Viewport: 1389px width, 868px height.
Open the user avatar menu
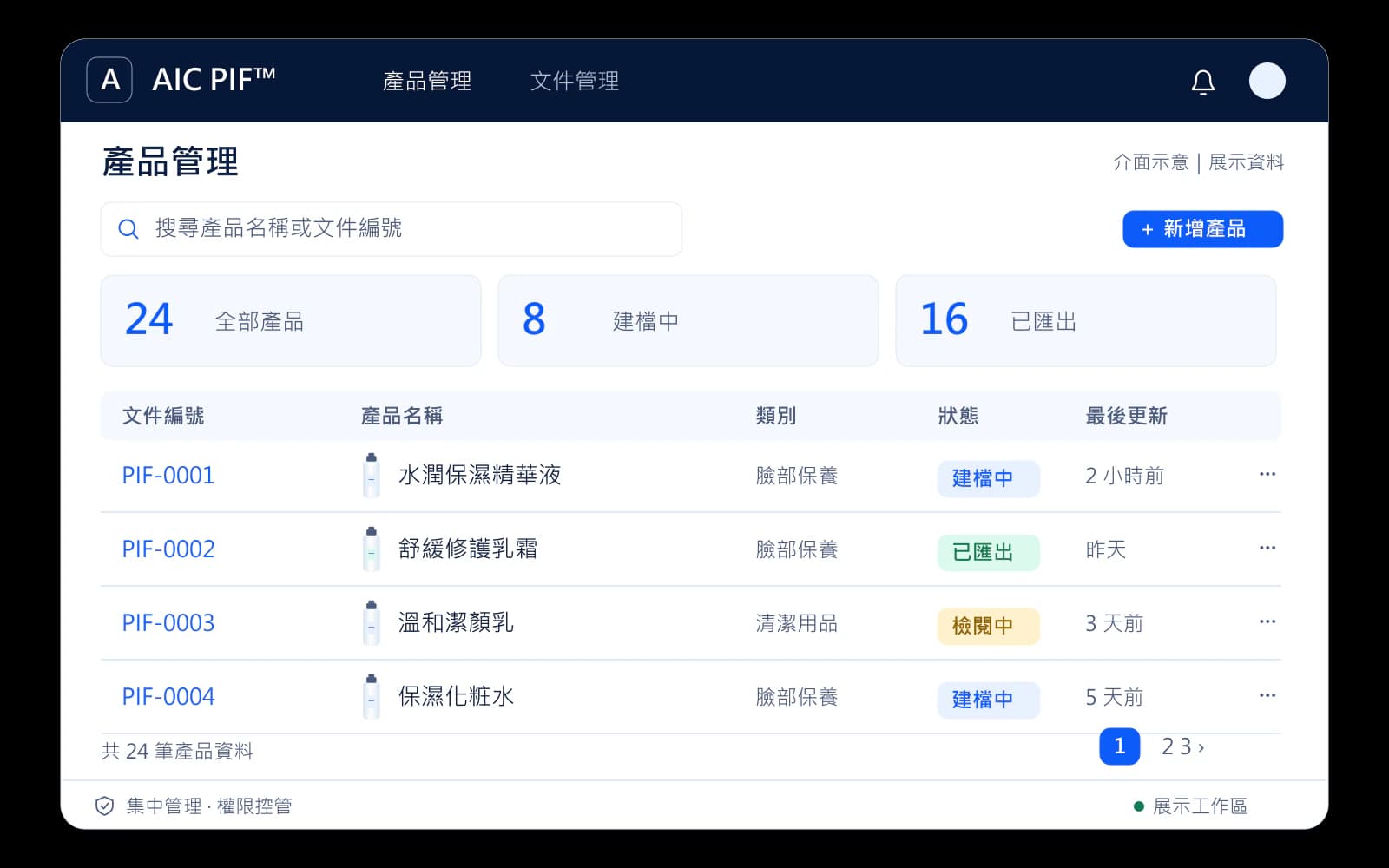[x=1267, y=81]
